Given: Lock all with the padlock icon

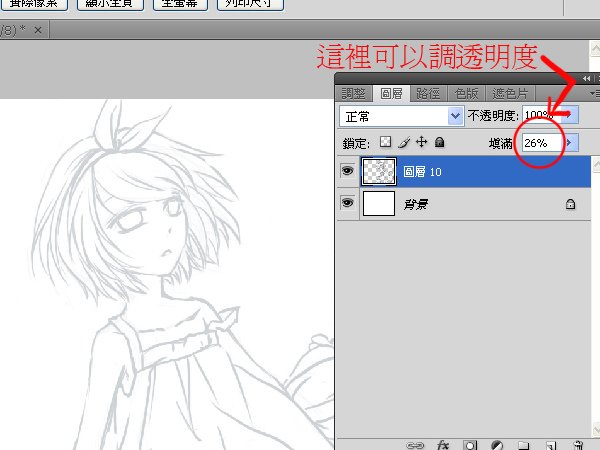Looking at the screenshot, I should pos(440,142).
